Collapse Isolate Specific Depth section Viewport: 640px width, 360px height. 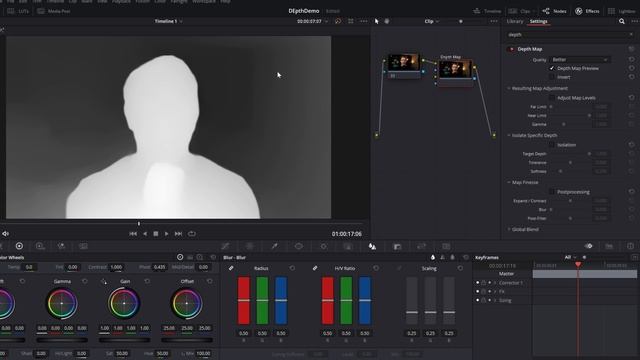tap(509, 135)
